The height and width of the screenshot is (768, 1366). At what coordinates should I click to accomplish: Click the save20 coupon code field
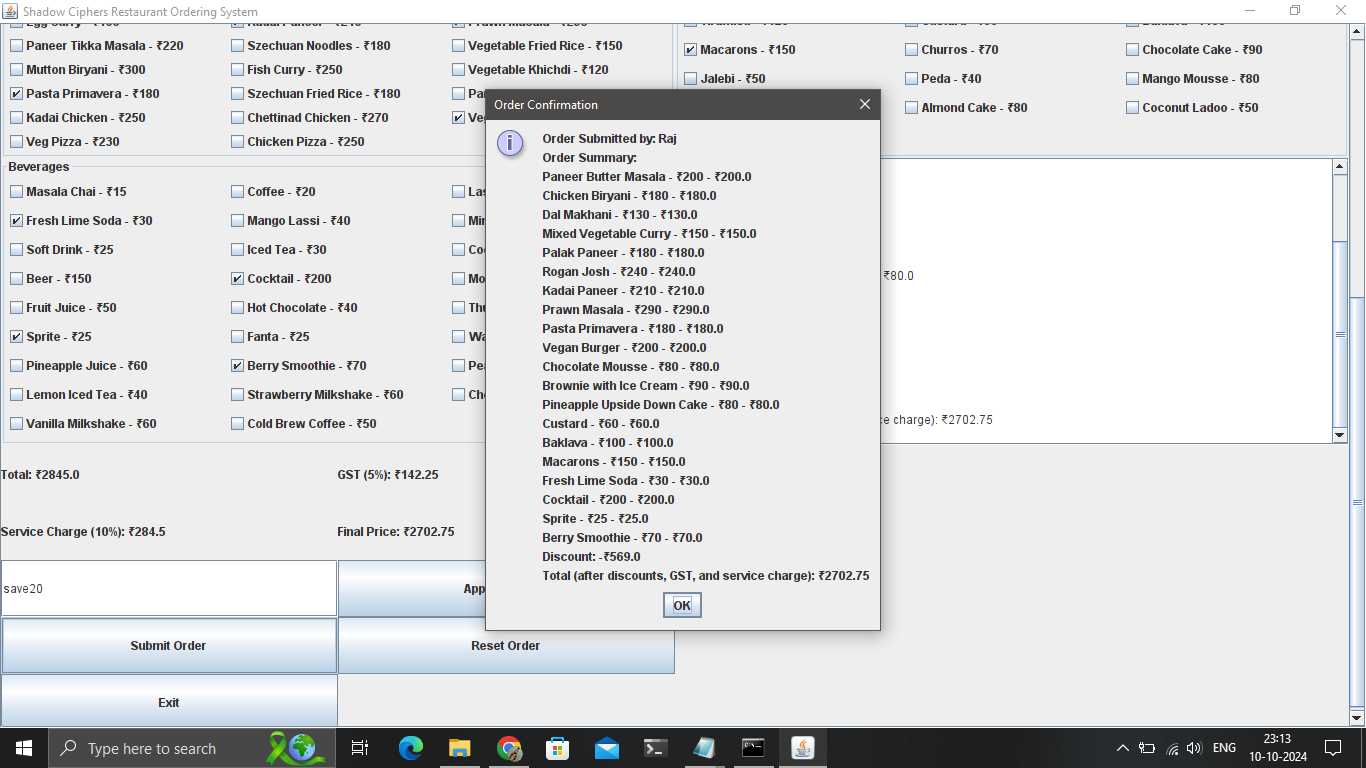pos(168,589)
